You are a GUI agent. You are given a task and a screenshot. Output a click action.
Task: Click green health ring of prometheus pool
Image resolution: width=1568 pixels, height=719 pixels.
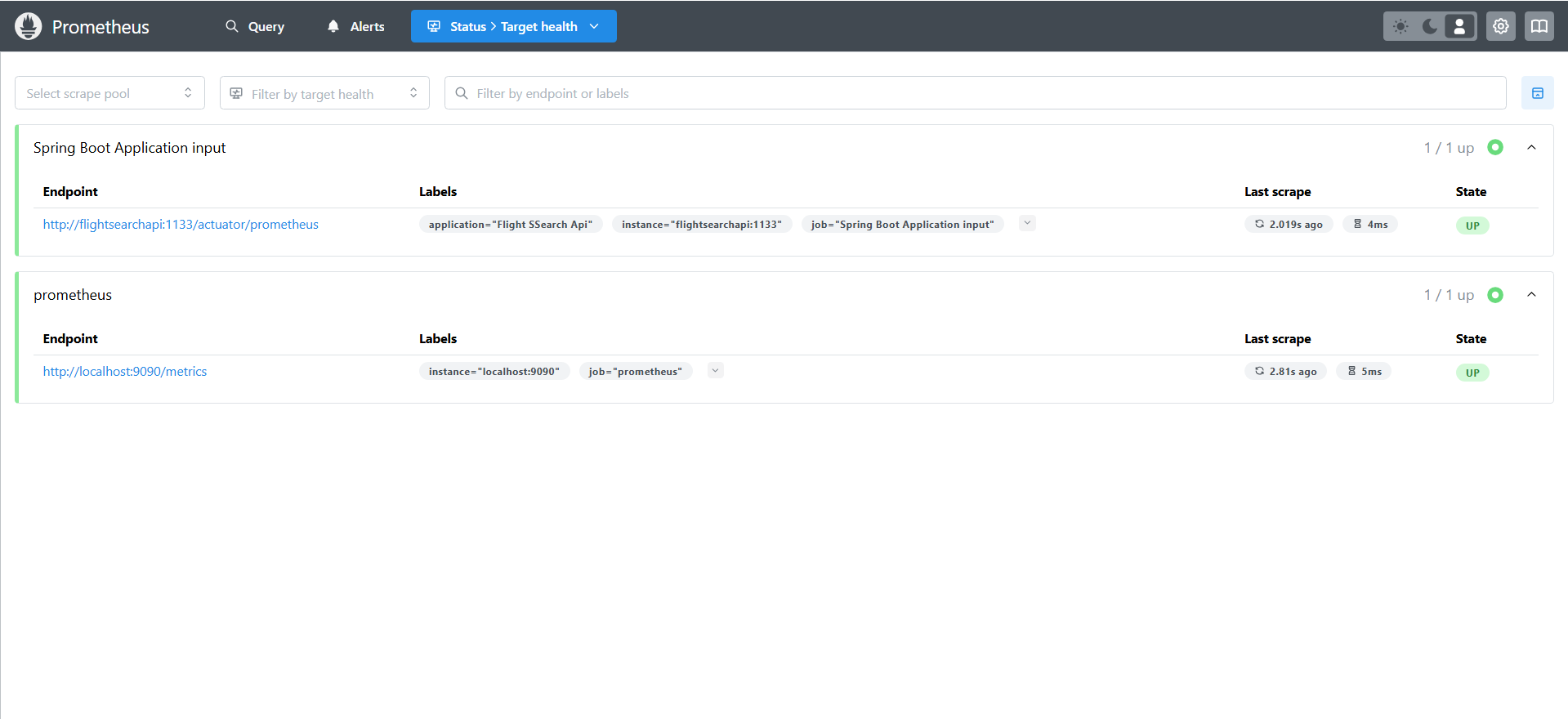(1495, 295)
